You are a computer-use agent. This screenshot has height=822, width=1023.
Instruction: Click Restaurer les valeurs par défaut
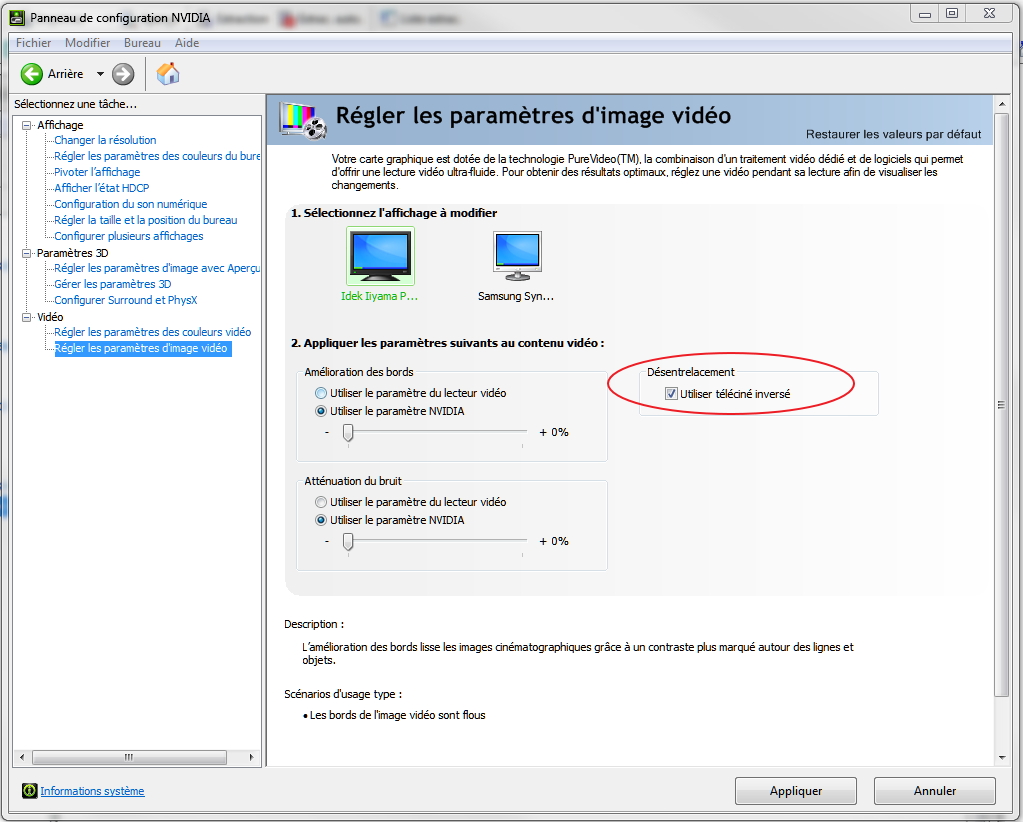coord(893,134)
